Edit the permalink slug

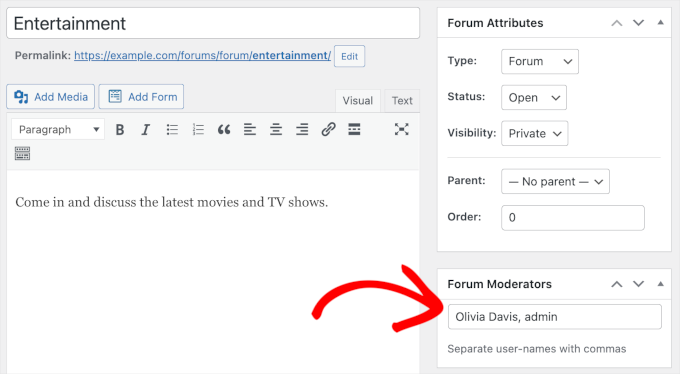point(349,56)
